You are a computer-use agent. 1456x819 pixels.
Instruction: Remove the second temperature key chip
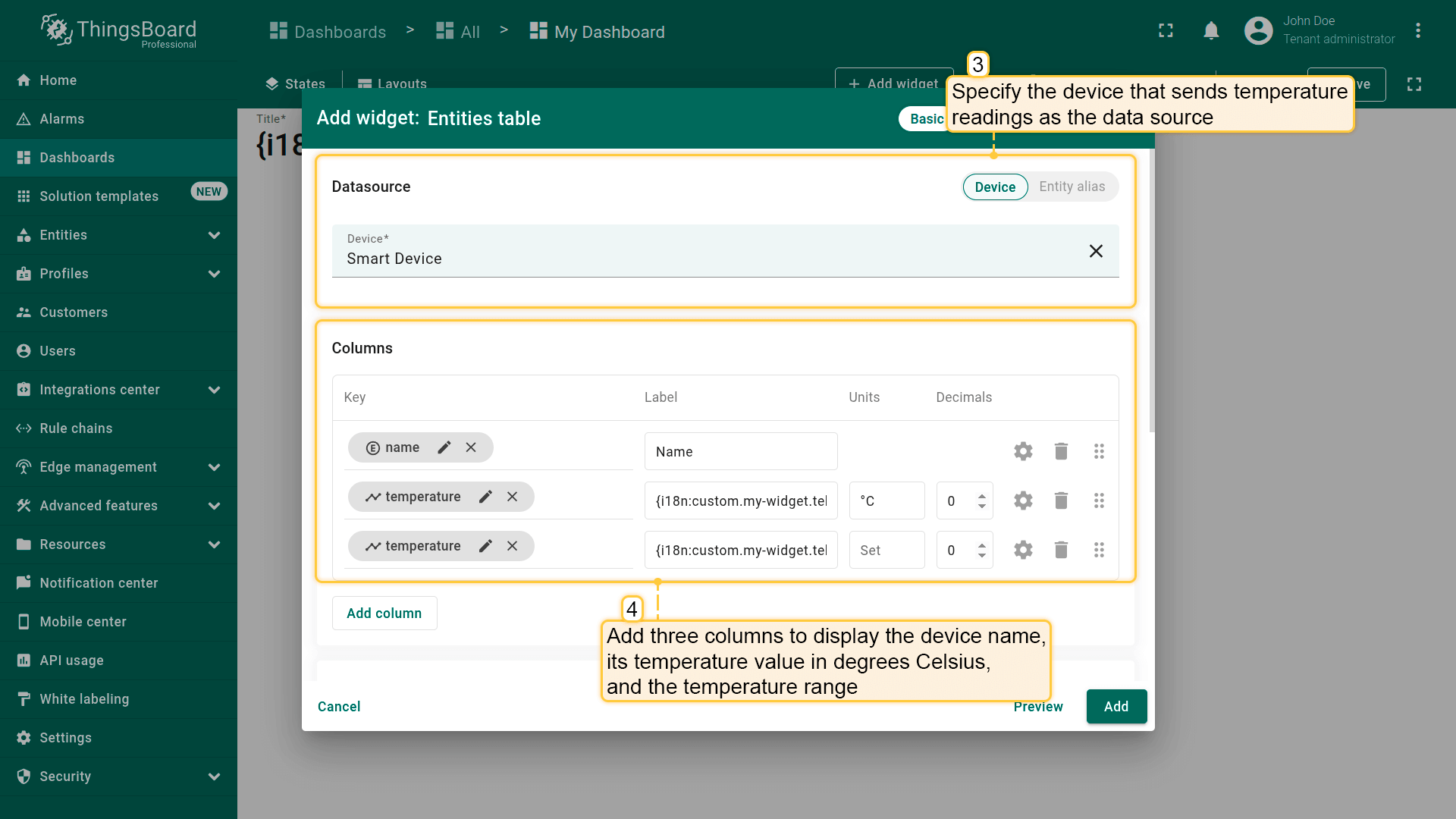point(513,546)
